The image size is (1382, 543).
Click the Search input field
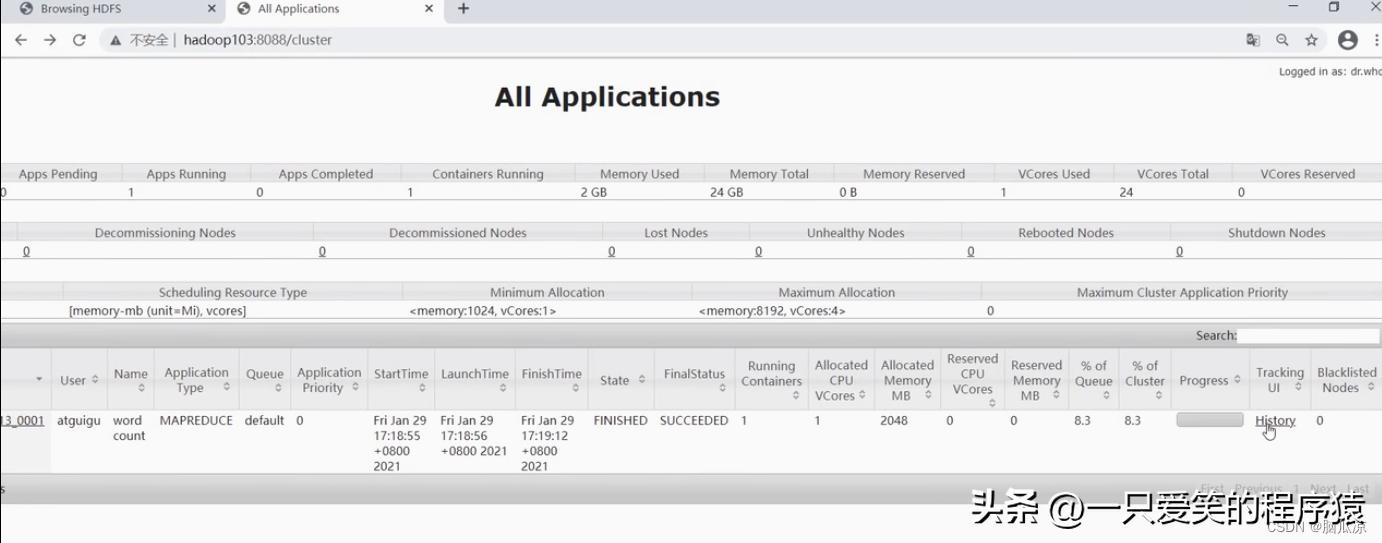(1308, 336)
